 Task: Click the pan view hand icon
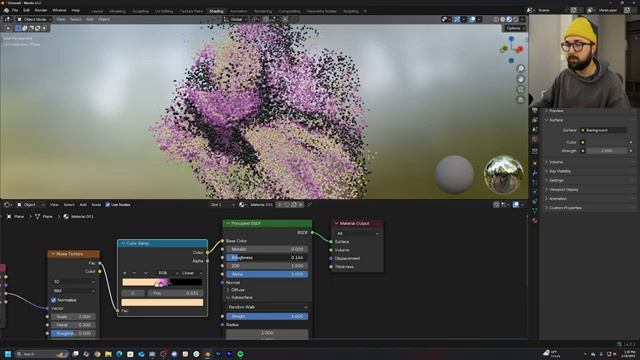520,79
